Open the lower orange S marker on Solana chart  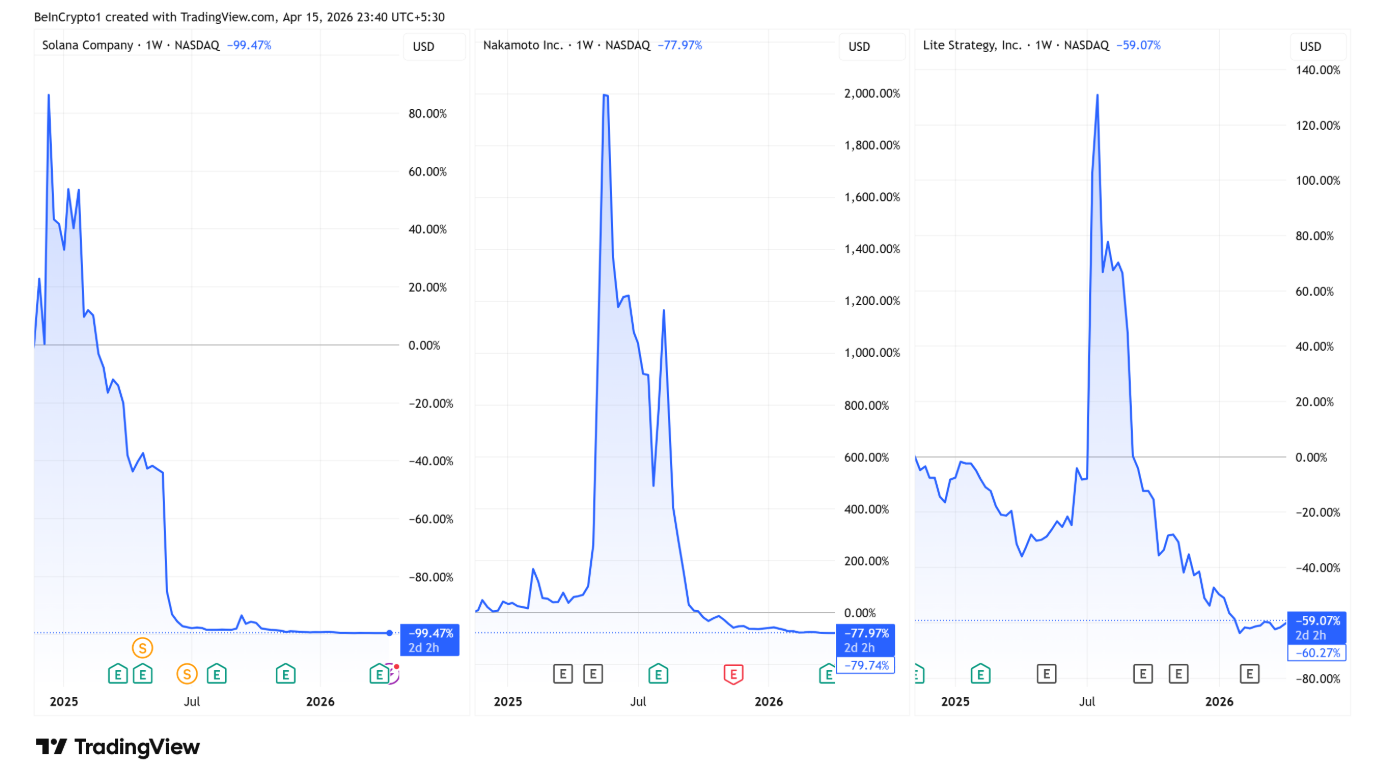187,673
